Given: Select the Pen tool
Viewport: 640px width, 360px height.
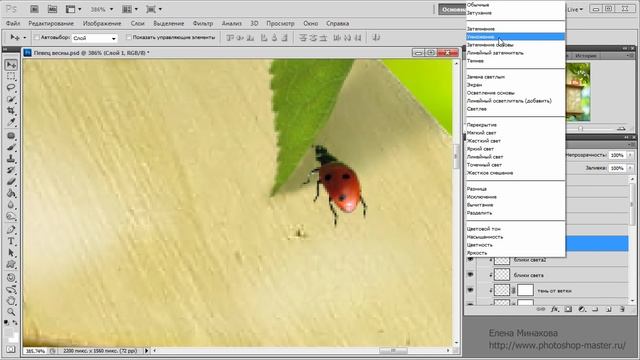Looking at the screenshot, I should (x=11, y=230).
